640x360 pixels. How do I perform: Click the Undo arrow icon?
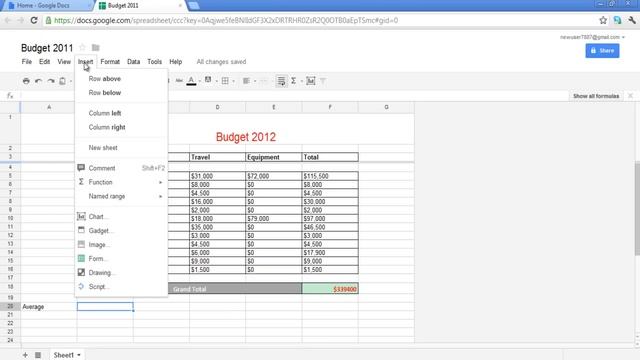pyautogui.click(x=38, y=81)
